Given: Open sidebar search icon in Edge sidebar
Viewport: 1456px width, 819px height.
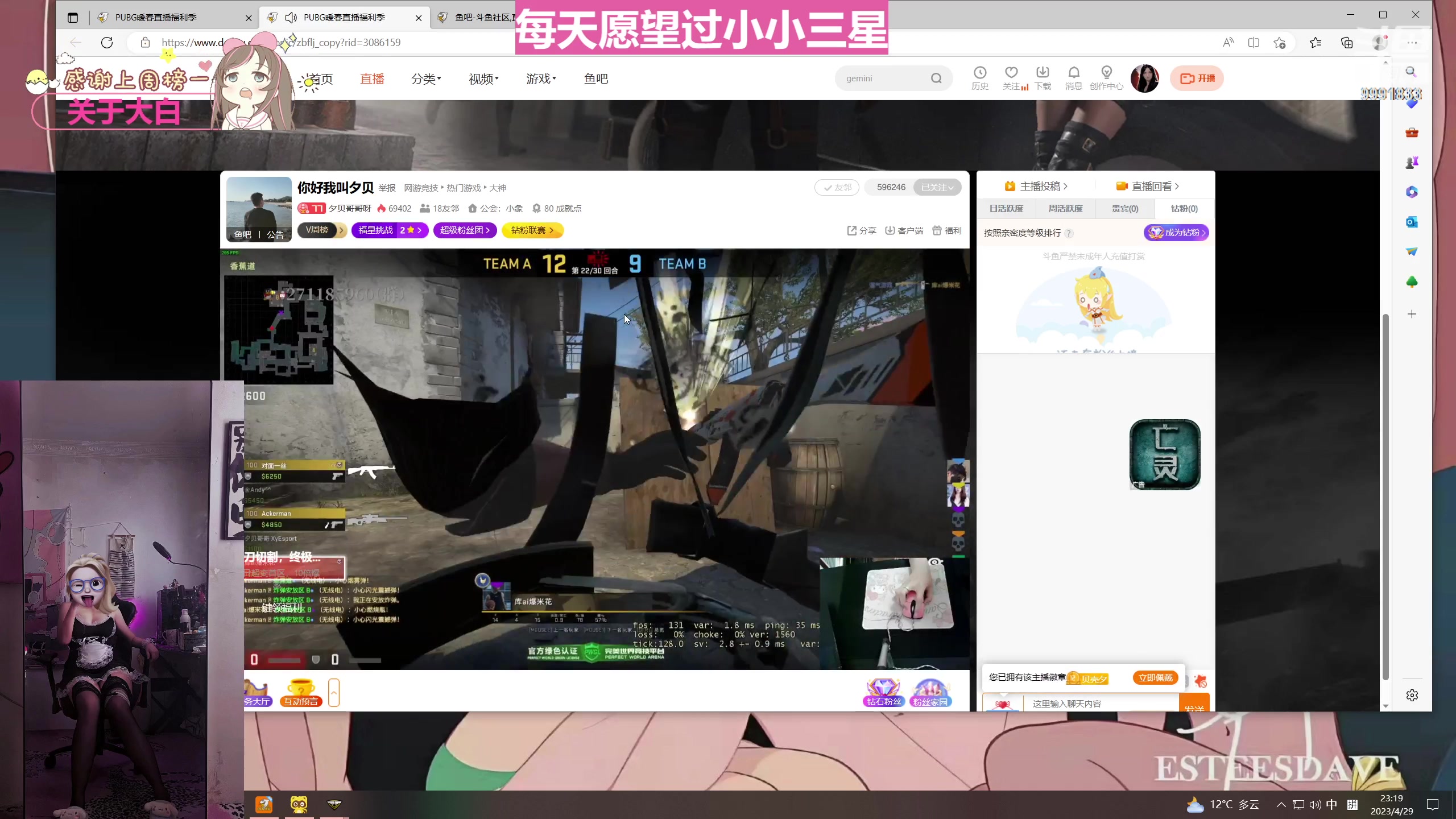Looking at the screenshot, I should [1411, 72].
